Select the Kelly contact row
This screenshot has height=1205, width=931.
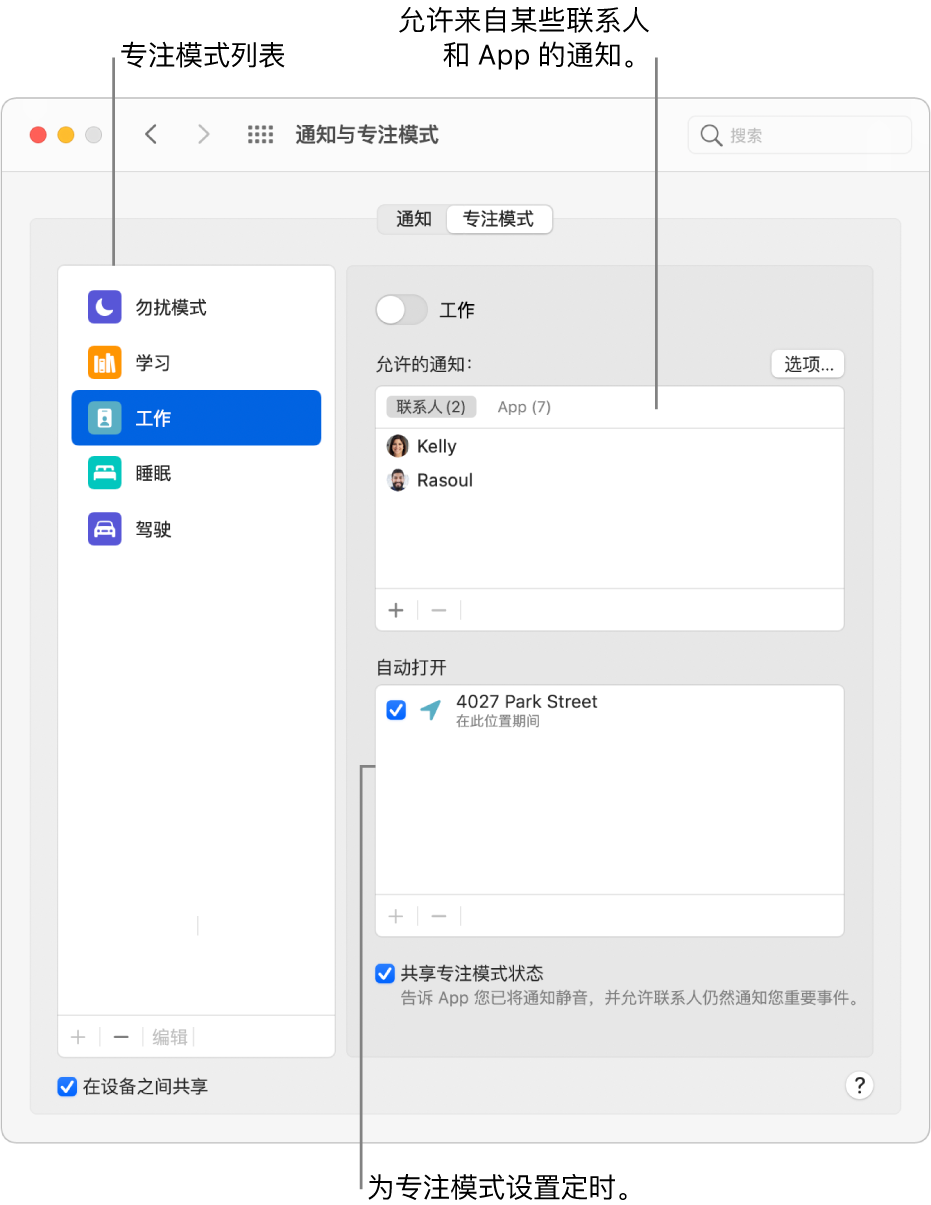609,446
